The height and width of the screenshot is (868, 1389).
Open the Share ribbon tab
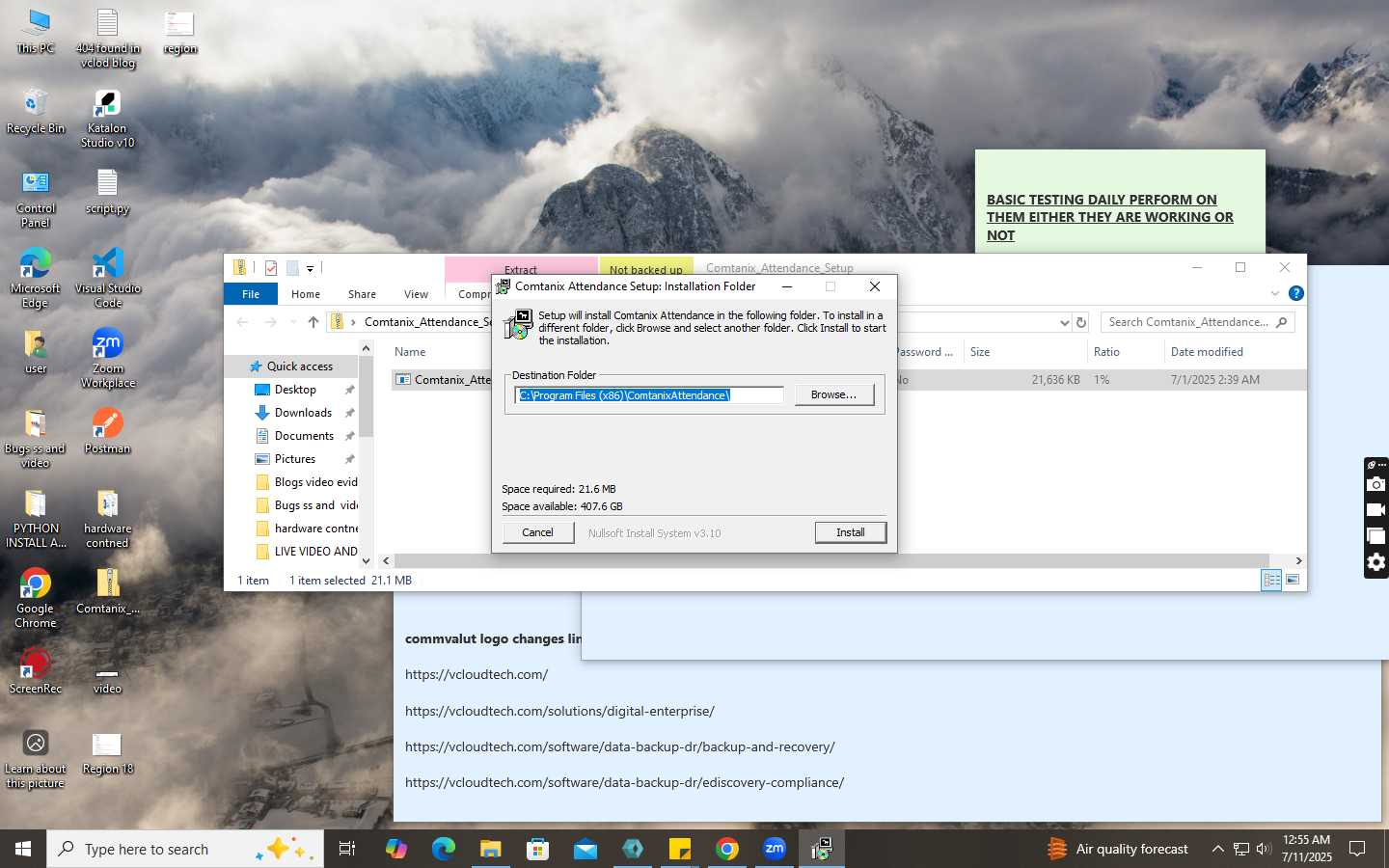coord(362,294)
